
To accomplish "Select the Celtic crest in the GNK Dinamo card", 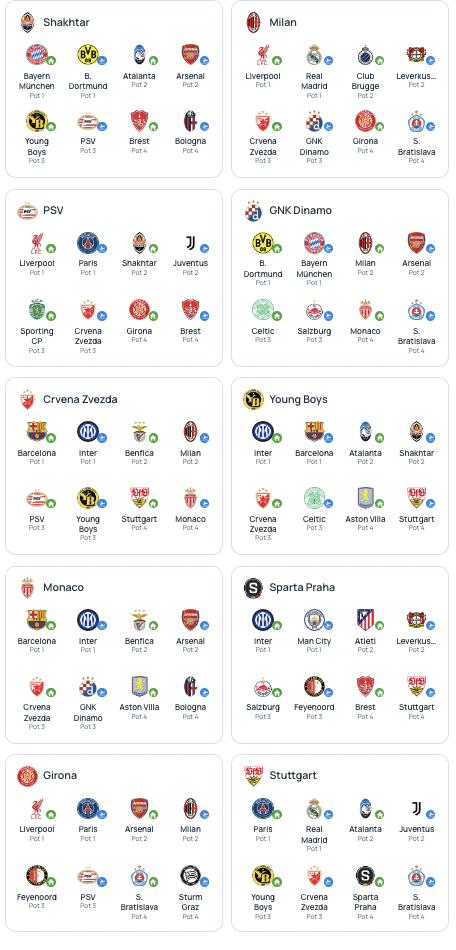I will coord(263,310).
